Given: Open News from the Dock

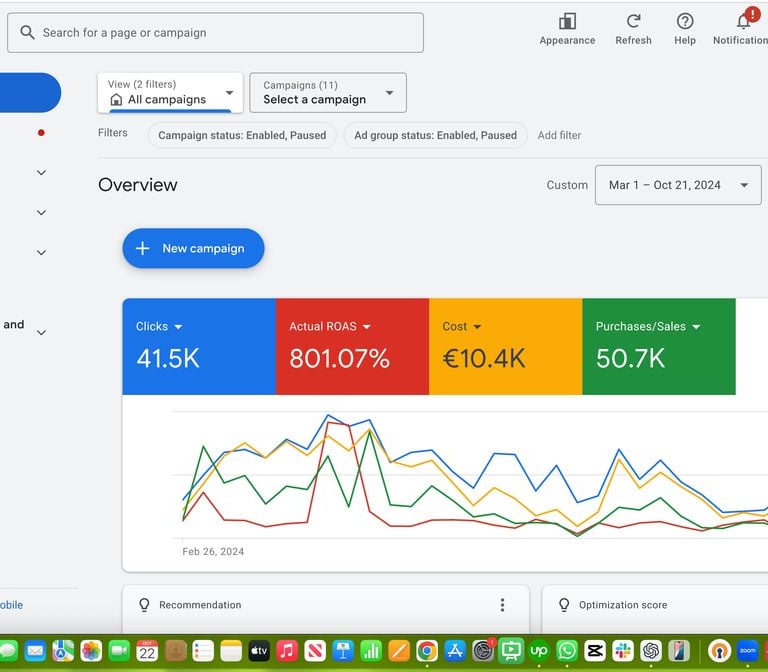Looking at the screenshot, I should click(x=315, y=651).
